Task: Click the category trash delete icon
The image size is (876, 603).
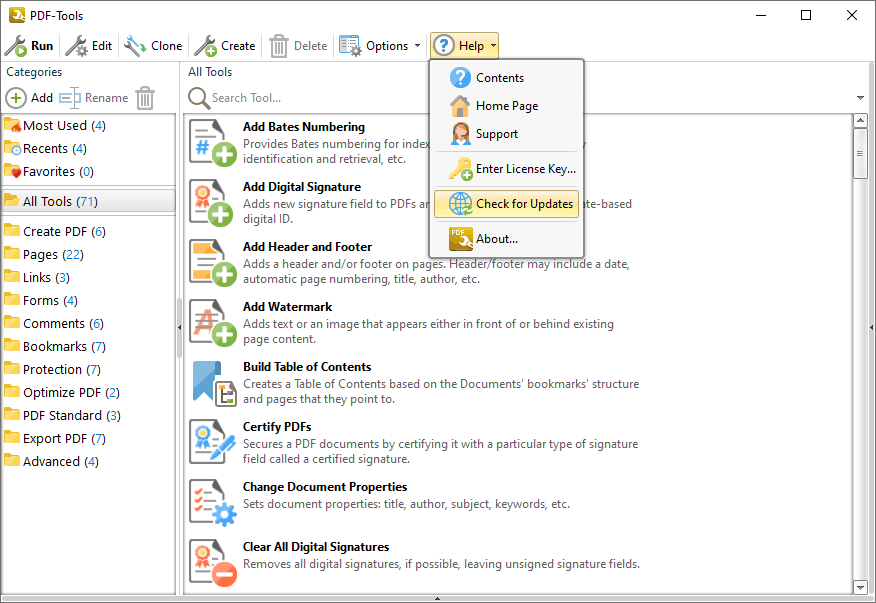Action: pyautogui.click(x=145, y=98)
